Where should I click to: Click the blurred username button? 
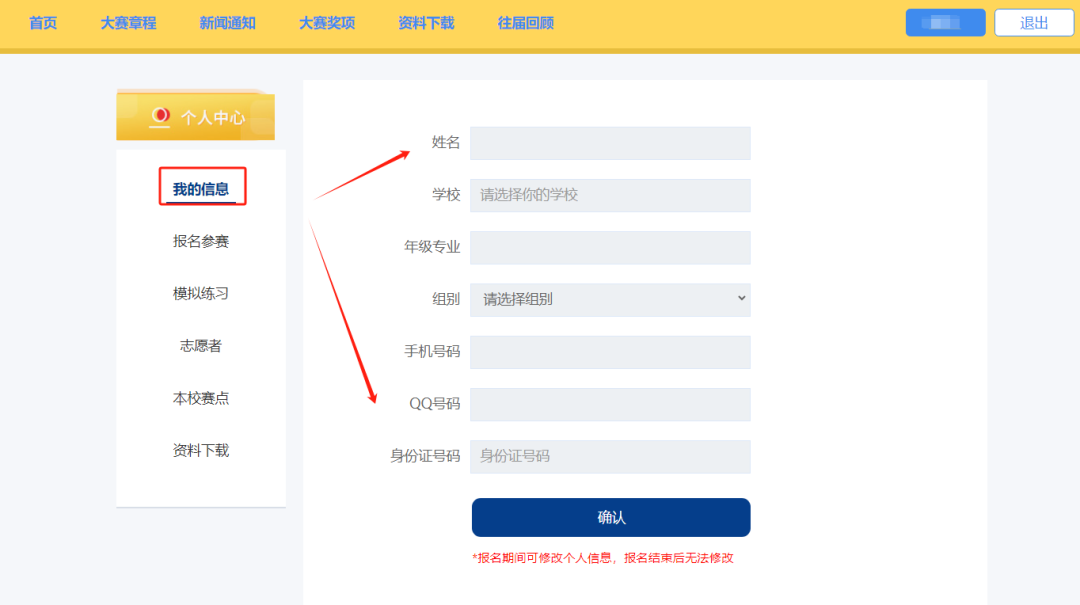pyautogui.click(x=945, y=23)
